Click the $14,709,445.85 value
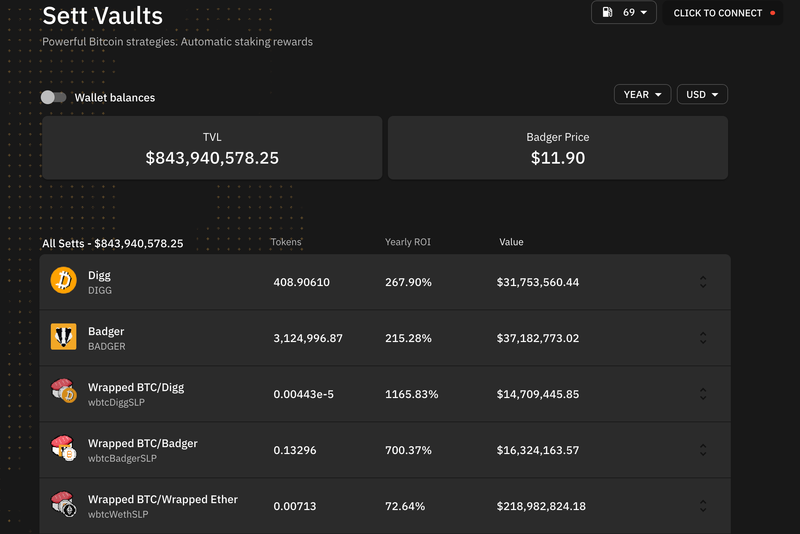 click(538, 394)
